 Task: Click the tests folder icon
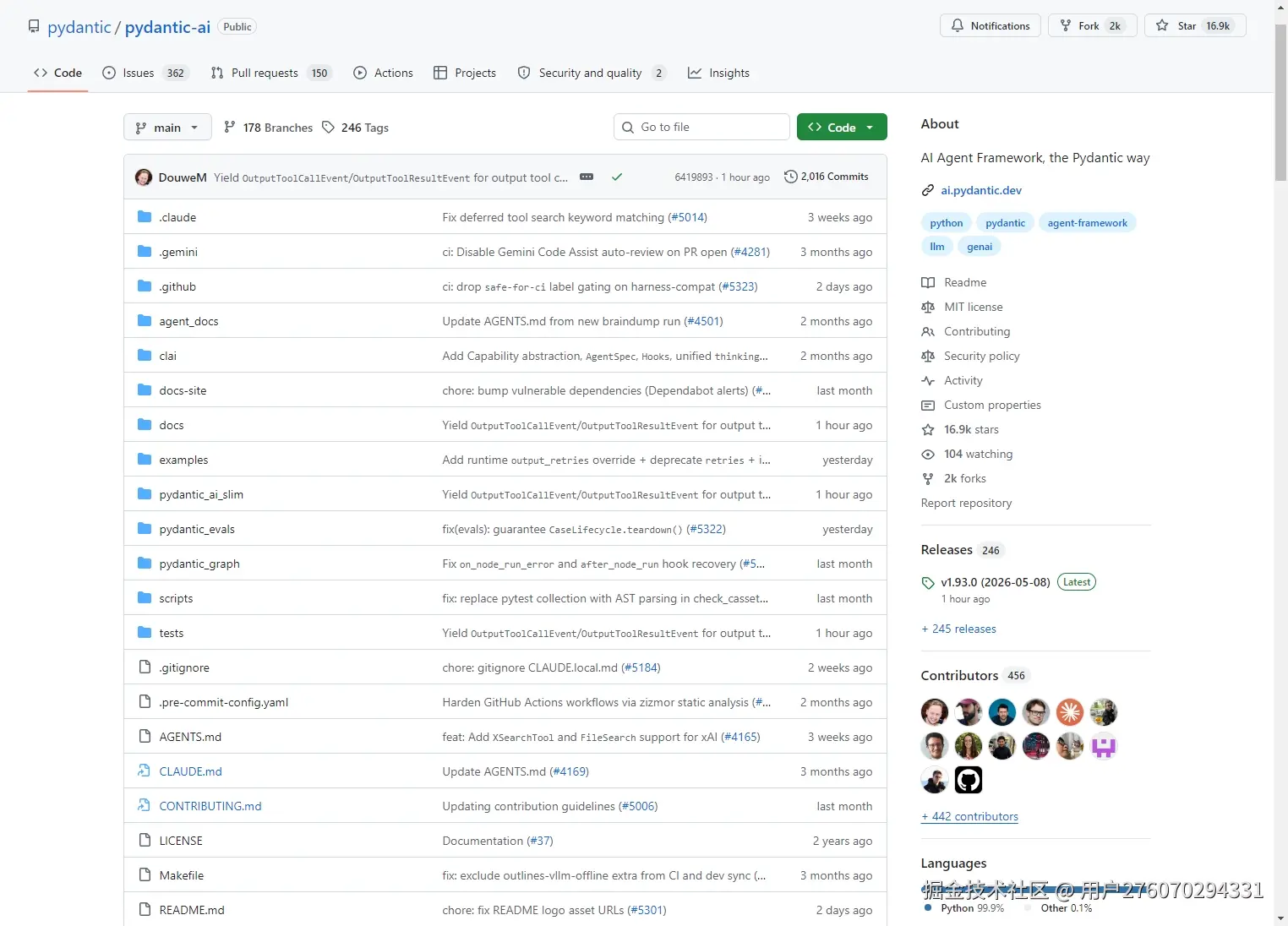pos(145,633)
